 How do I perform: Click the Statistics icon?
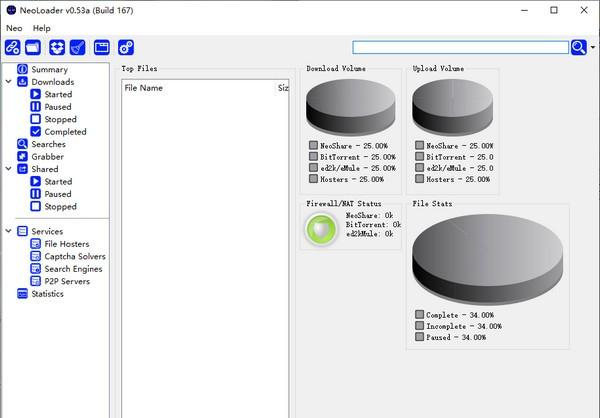23,294
